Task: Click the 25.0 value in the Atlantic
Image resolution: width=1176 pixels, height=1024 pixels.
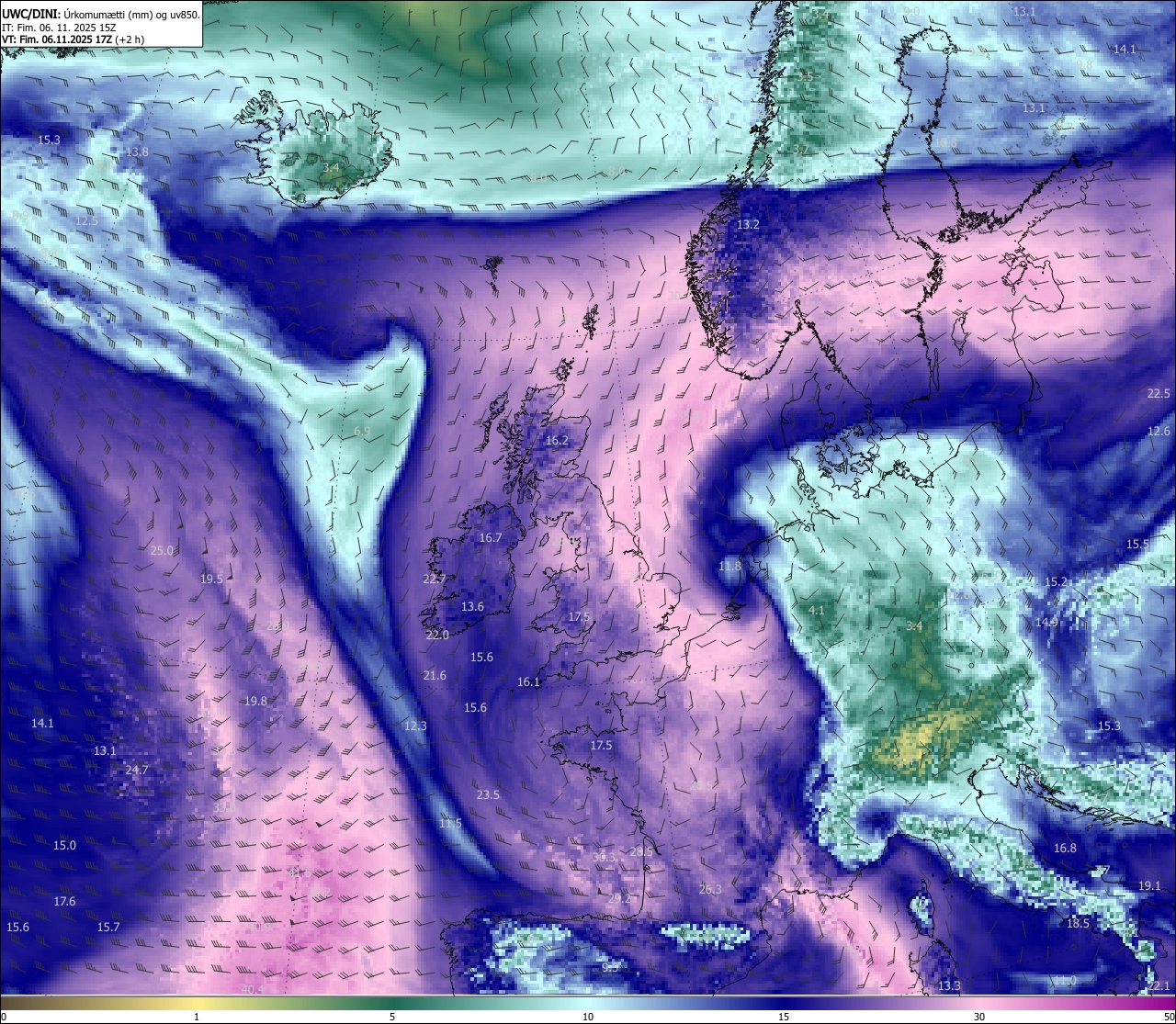Action: click(162, 551)
